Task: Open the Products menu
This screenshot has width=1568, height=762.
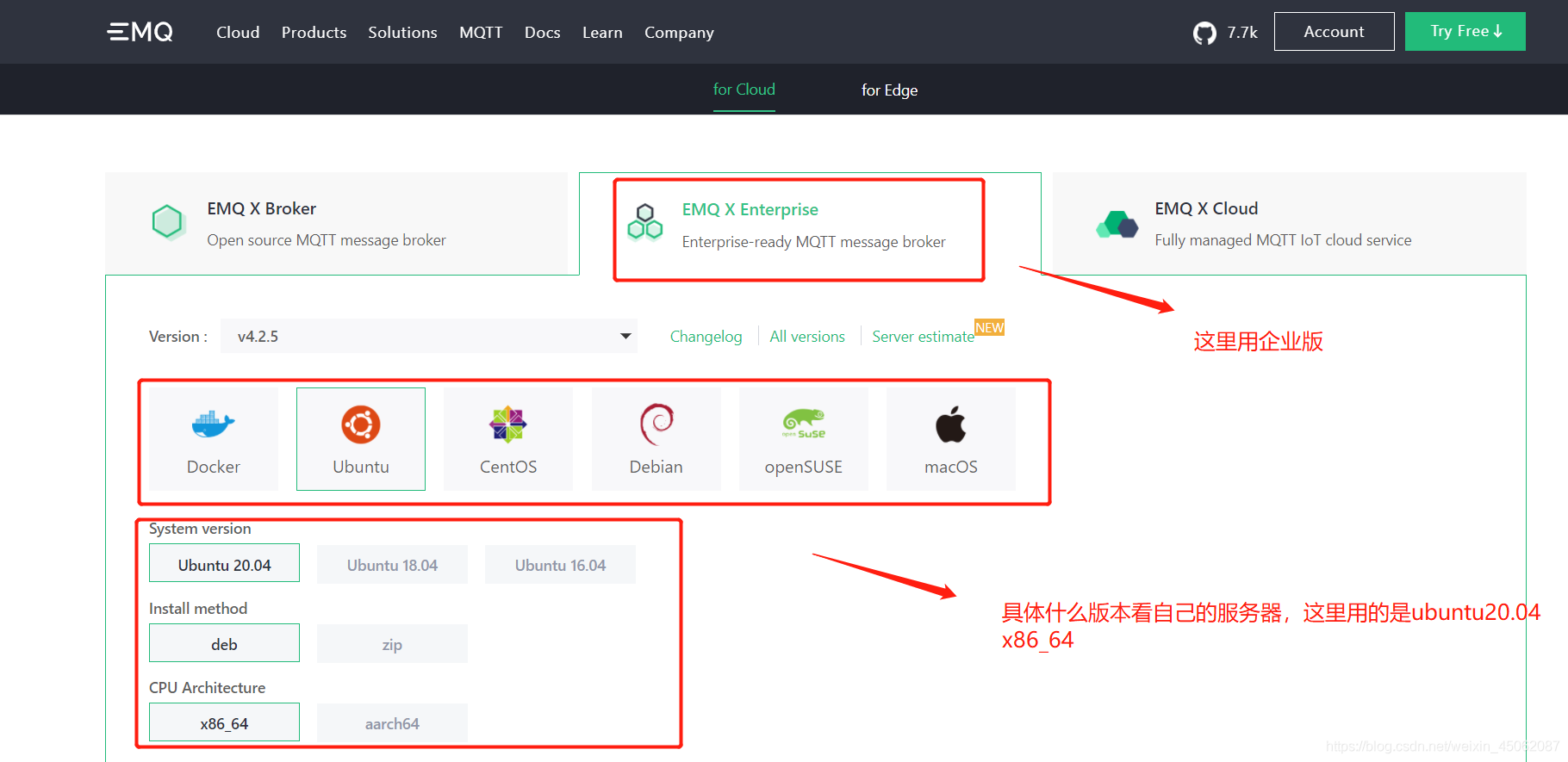Action: 314,32
